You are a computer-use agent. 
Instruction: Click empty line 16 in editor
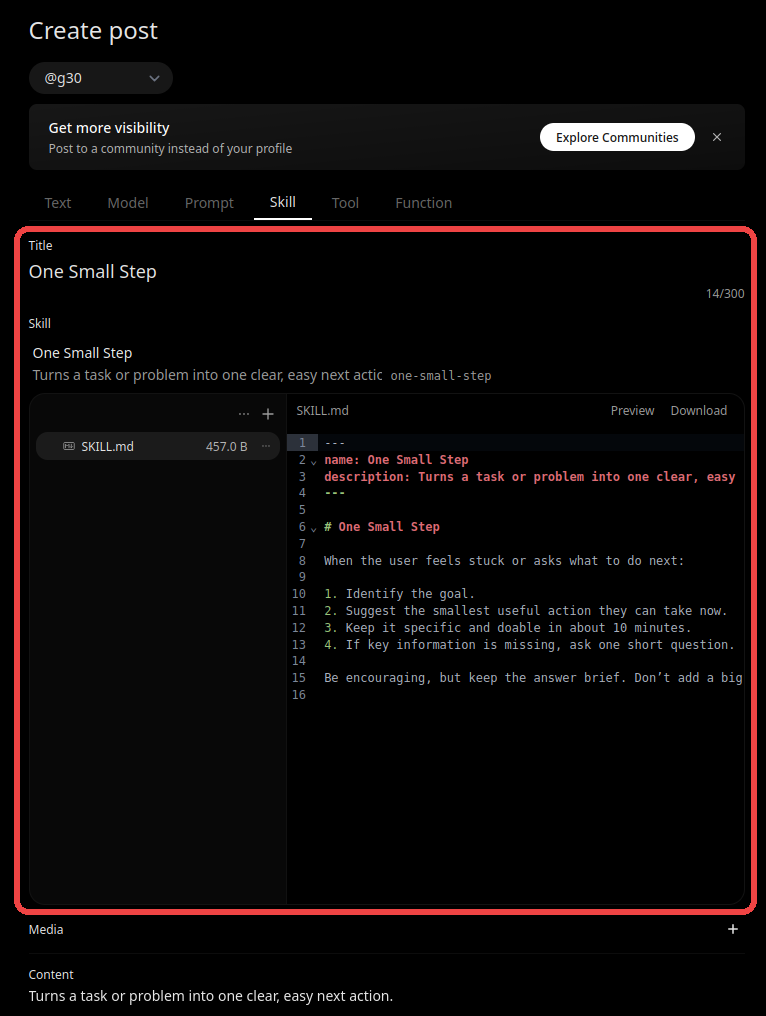click(531, 695)
